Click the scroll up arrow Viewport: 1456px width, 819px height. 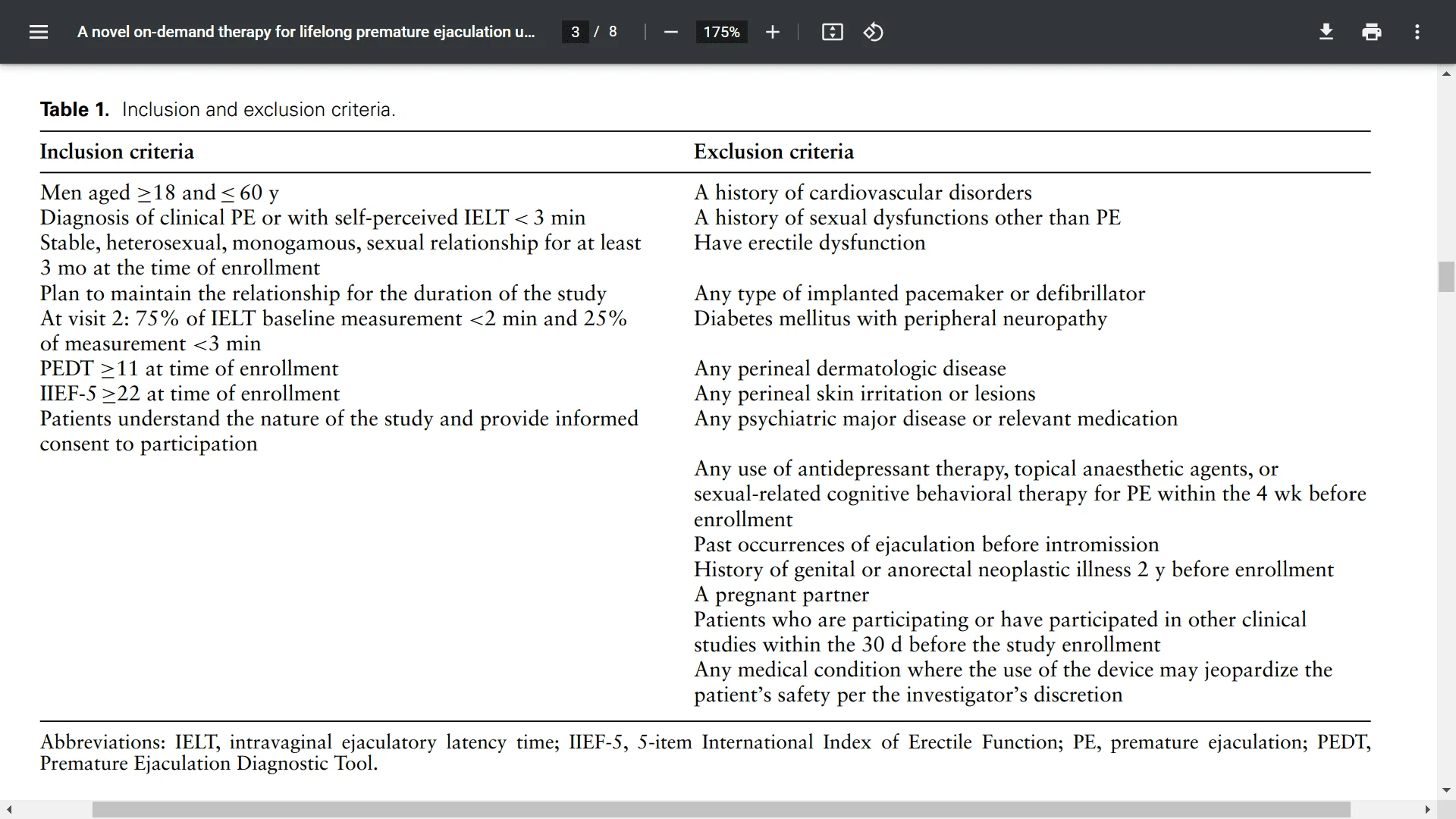pos(1446,74)
